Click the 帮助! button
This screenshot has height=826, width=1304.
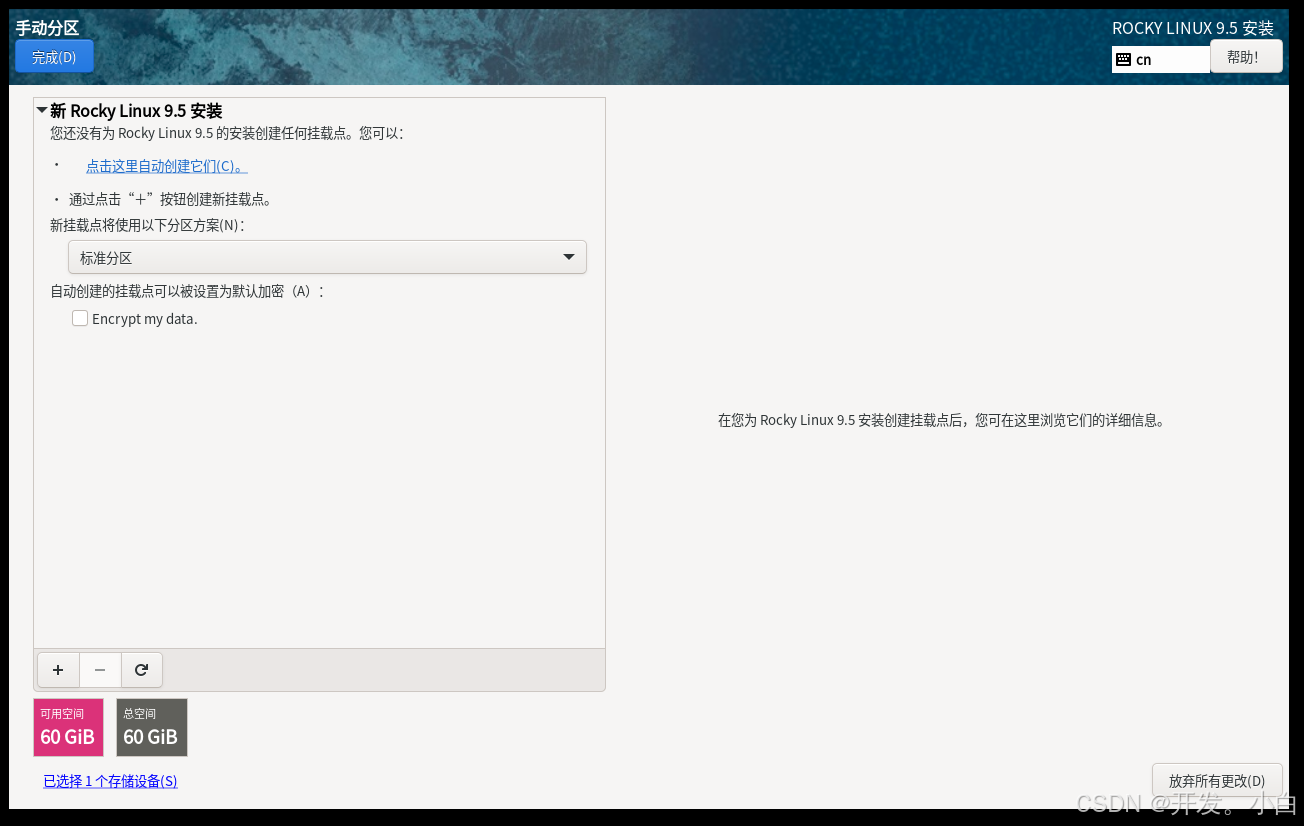[x=1246, y=57]
